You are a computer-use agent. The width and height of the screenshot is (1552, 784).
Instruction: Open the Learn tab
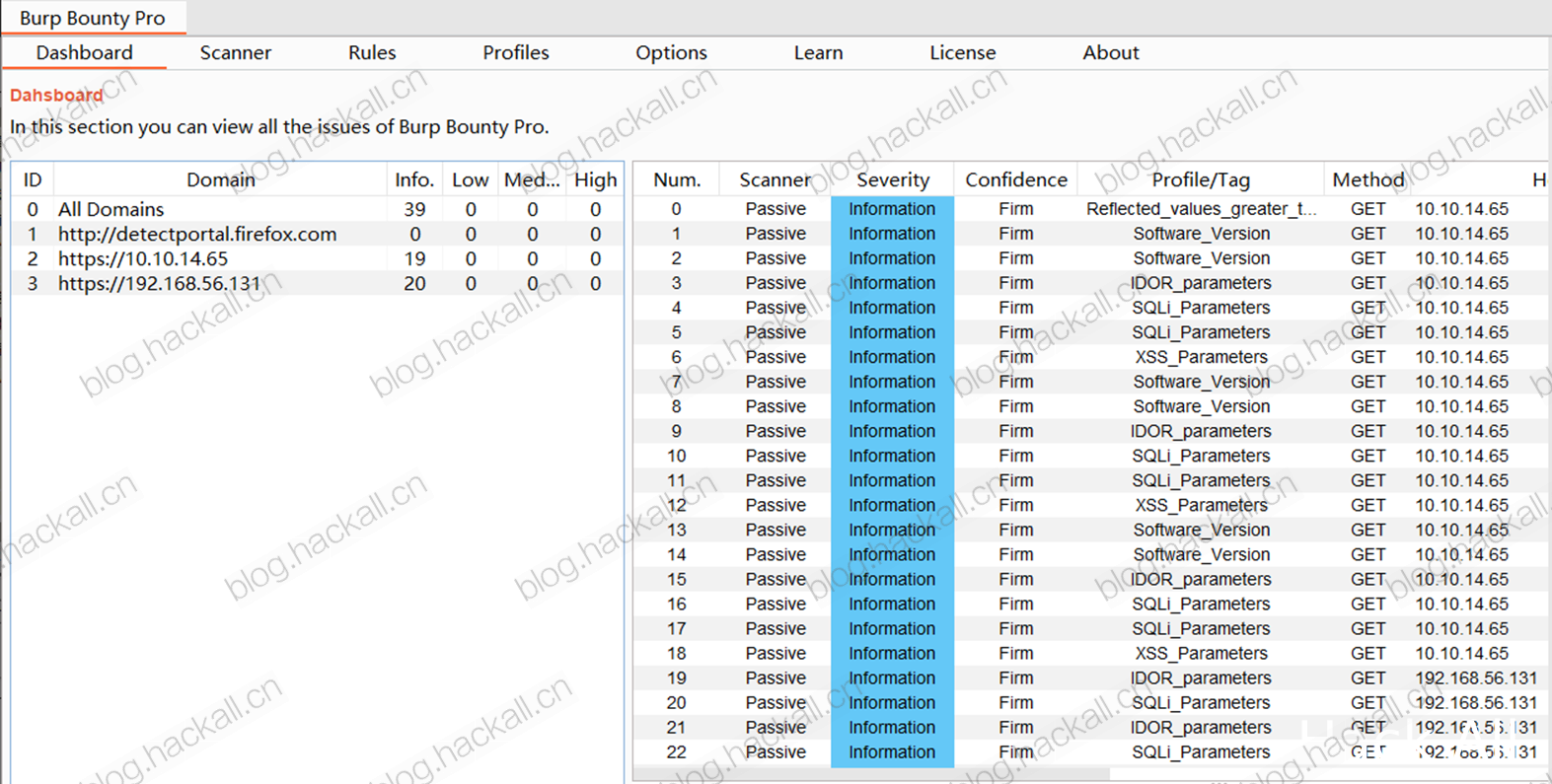(x=818, y=53)
